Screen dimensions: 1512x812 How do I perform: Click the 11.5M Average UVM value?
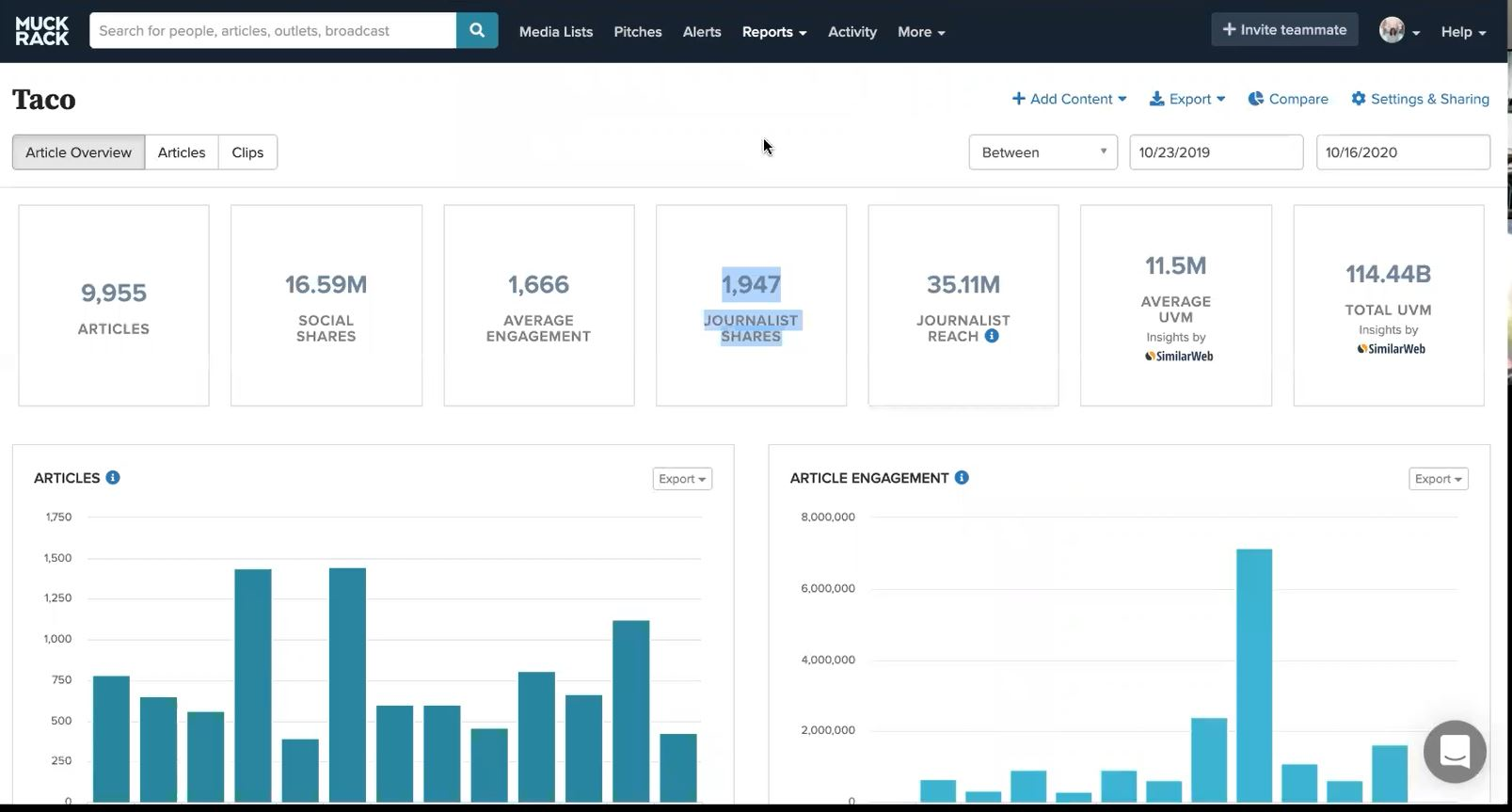(1175, 265)
